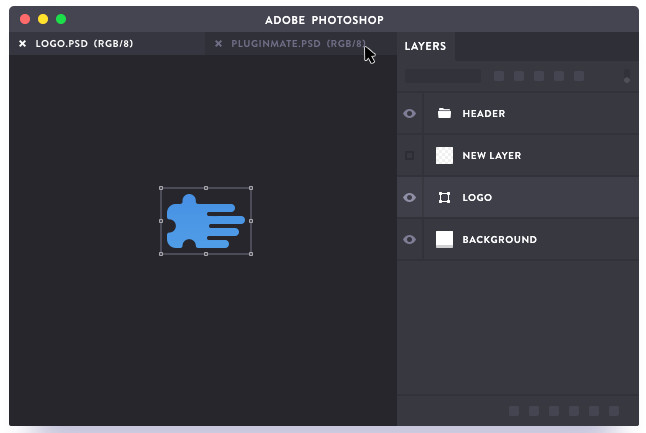Close the PLUGINMATE.PSD document tab
The width and height of the screenshot is (646, 433).
coord(218,43)
